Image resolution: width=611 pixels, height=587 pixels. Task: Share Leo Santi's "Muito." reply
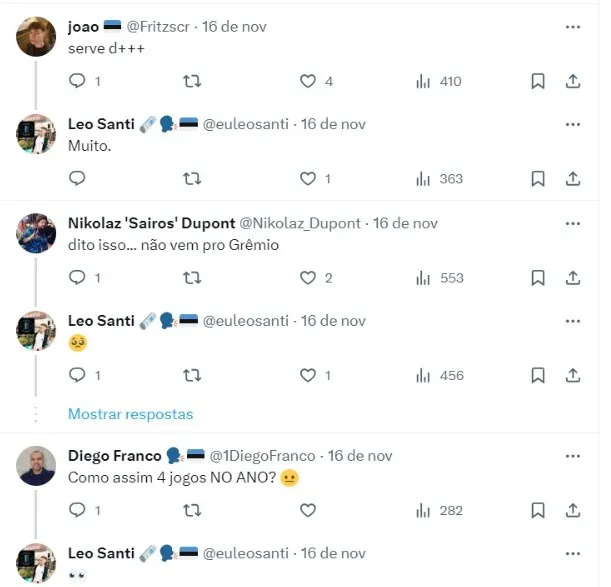(x=573, y=179)
